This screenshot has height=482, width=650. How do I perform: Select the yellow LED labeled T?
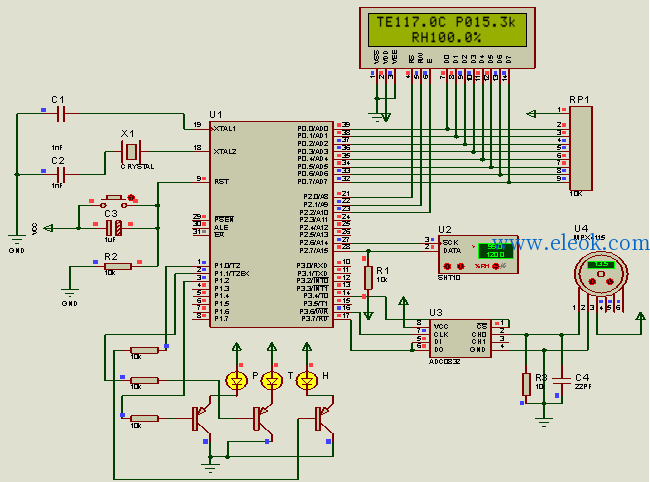tap(272, 380)
